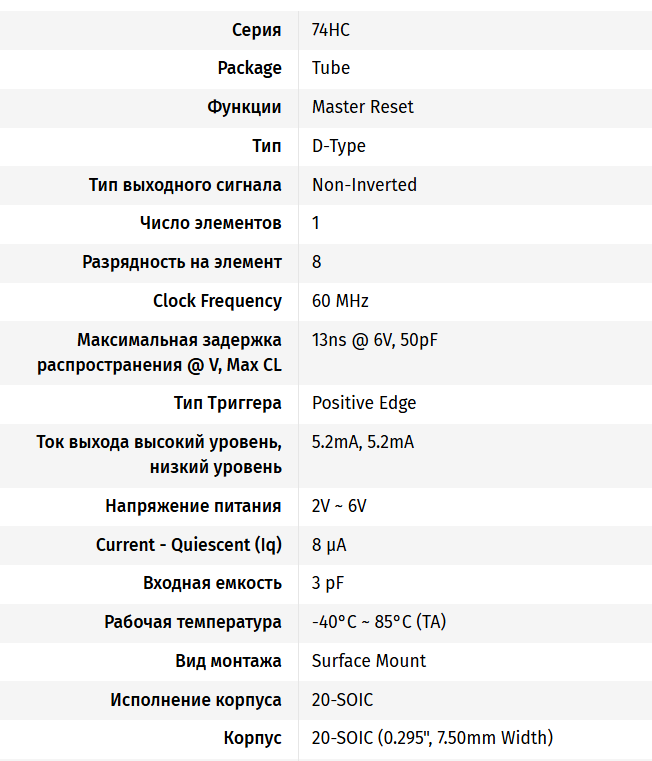The height and width of the screenshot is (761, 652).
Task: Click the "3 pF" input capacitance value
Action: click(x=328, y=583)
